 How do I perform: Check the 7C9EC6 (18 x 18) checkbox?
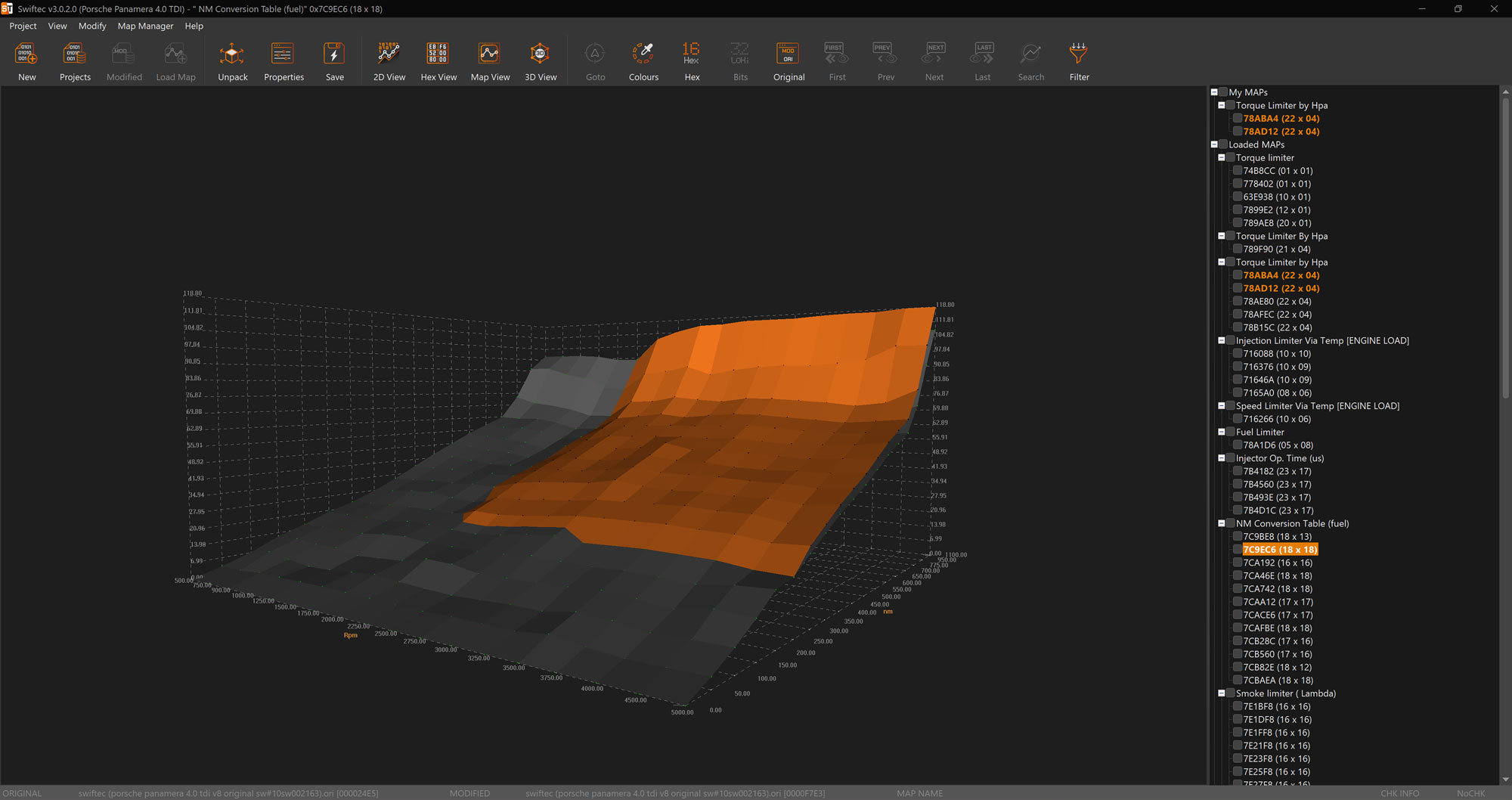point(1238,550)
